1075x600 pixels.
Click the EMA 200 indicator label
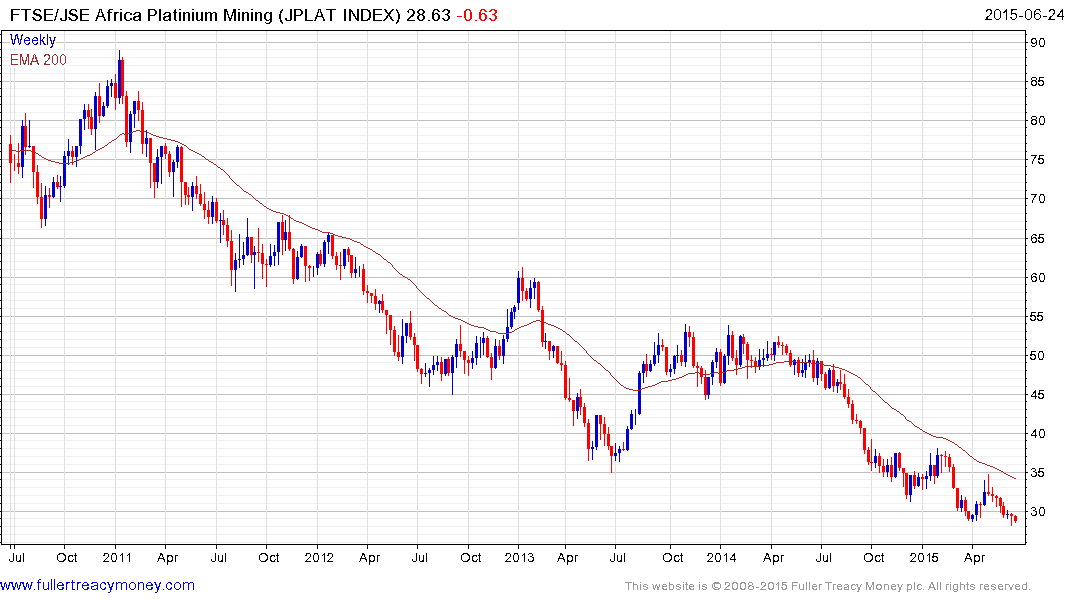(x=38, y=59)
